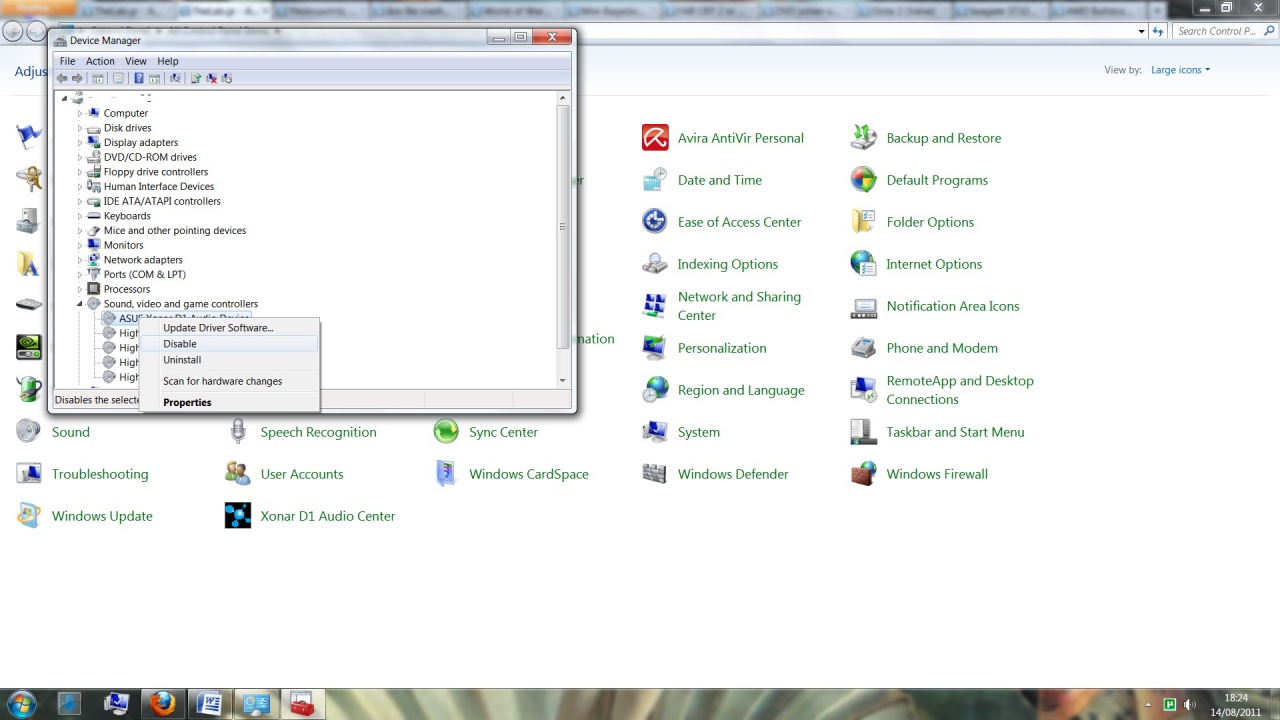The width and height of the screenshot is (1280, 720).
Task: Click the Search Control Panel field
Action: pyautogui.click(x=1216, y=31)
